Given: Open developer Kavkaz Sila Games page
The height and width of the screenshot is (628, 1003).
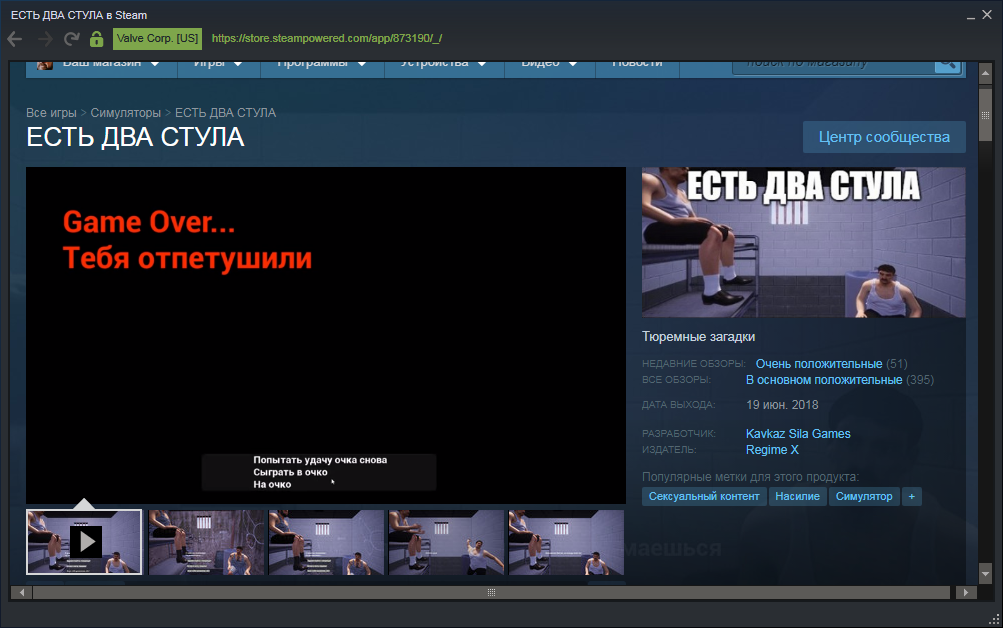Looking at the screenshot, I should coord(798,434).
